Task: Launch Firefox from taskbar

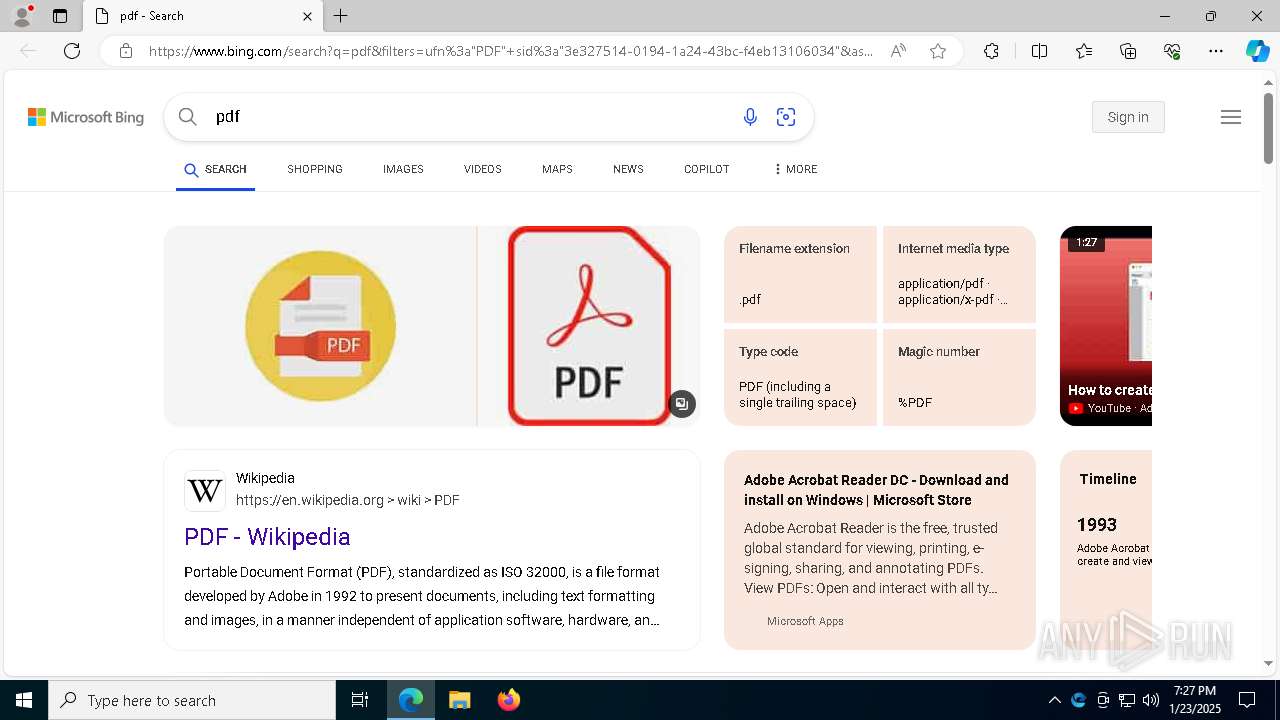Action: [x=508, y=700]
